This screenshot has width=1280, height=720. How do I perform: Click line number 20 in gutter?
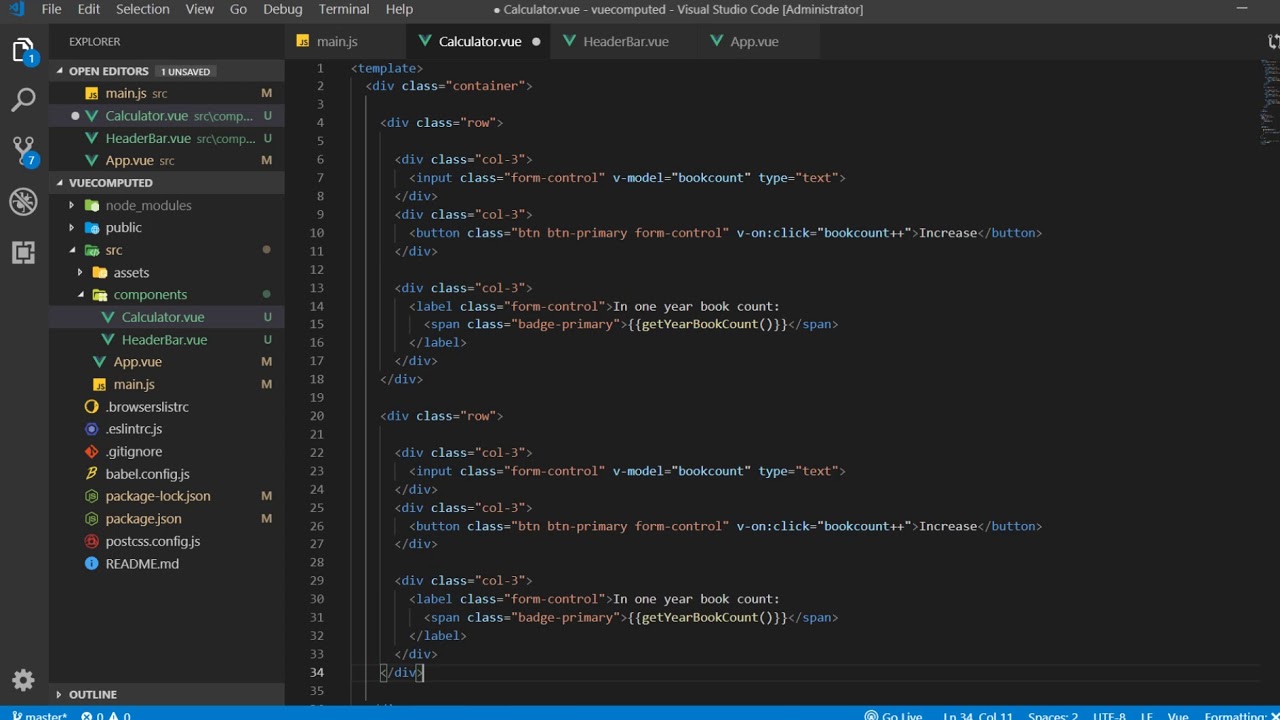pyautogui.click(x=316, y=416)
